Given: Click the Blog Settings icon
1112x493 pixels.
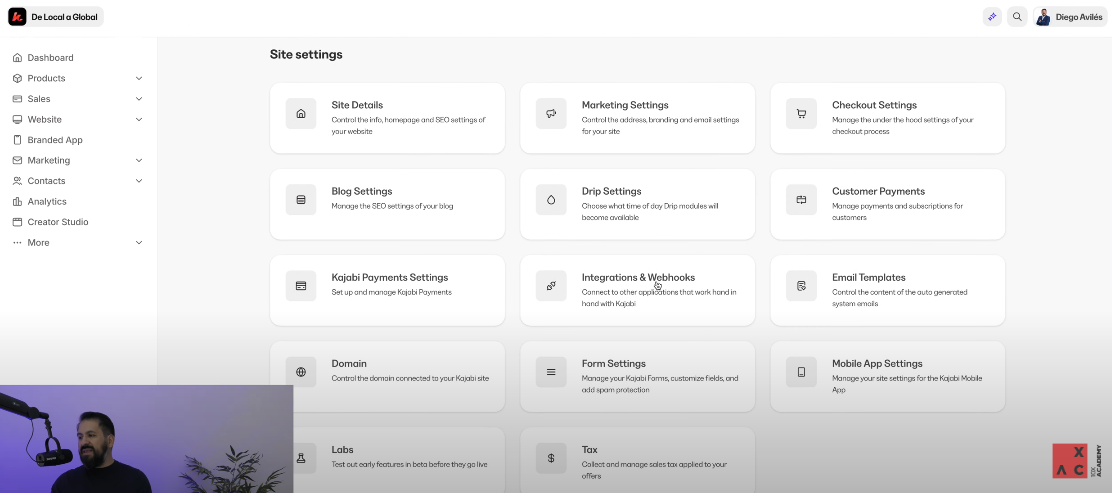Looking at the screenshot, I should (301, 200).
